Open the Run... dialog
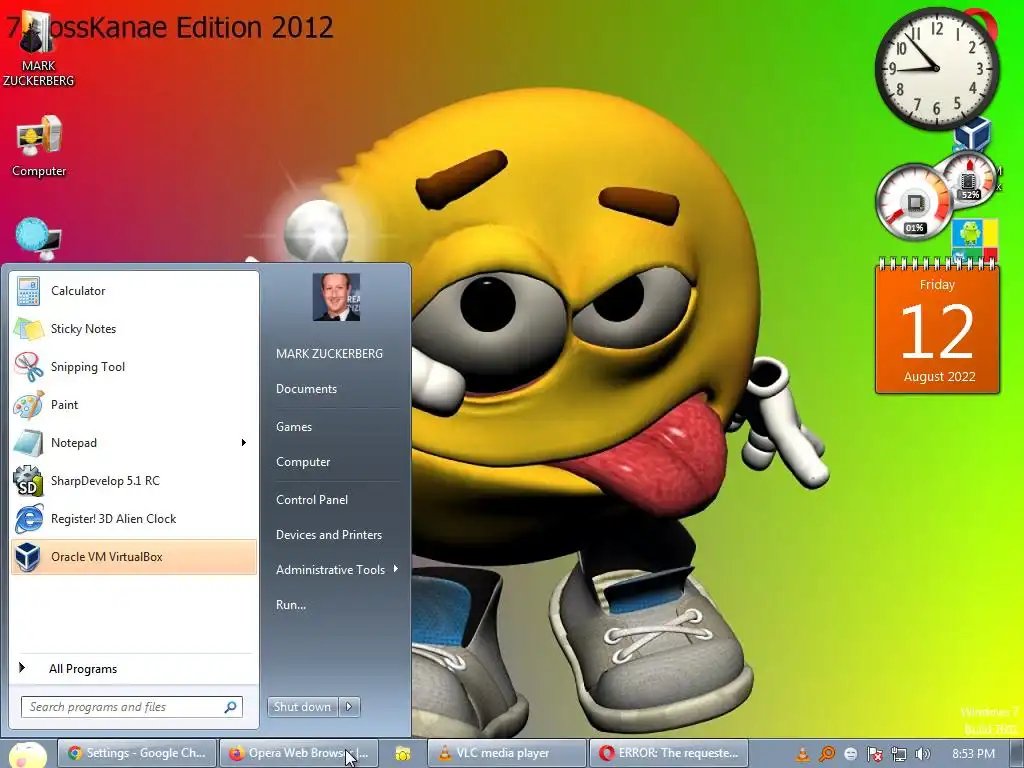This screenshot has width=1024, height=768. [291, 605]
